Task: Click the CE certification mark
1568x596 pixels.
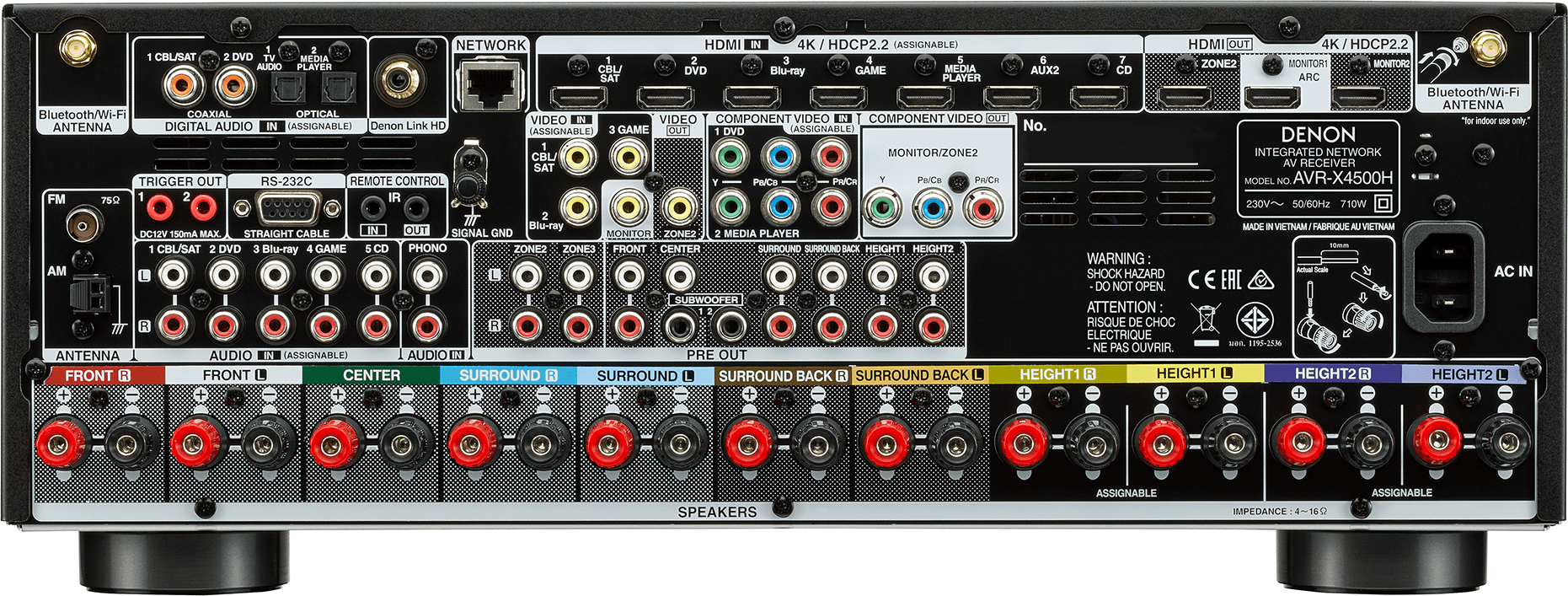Action: (x=1201, y=280)
